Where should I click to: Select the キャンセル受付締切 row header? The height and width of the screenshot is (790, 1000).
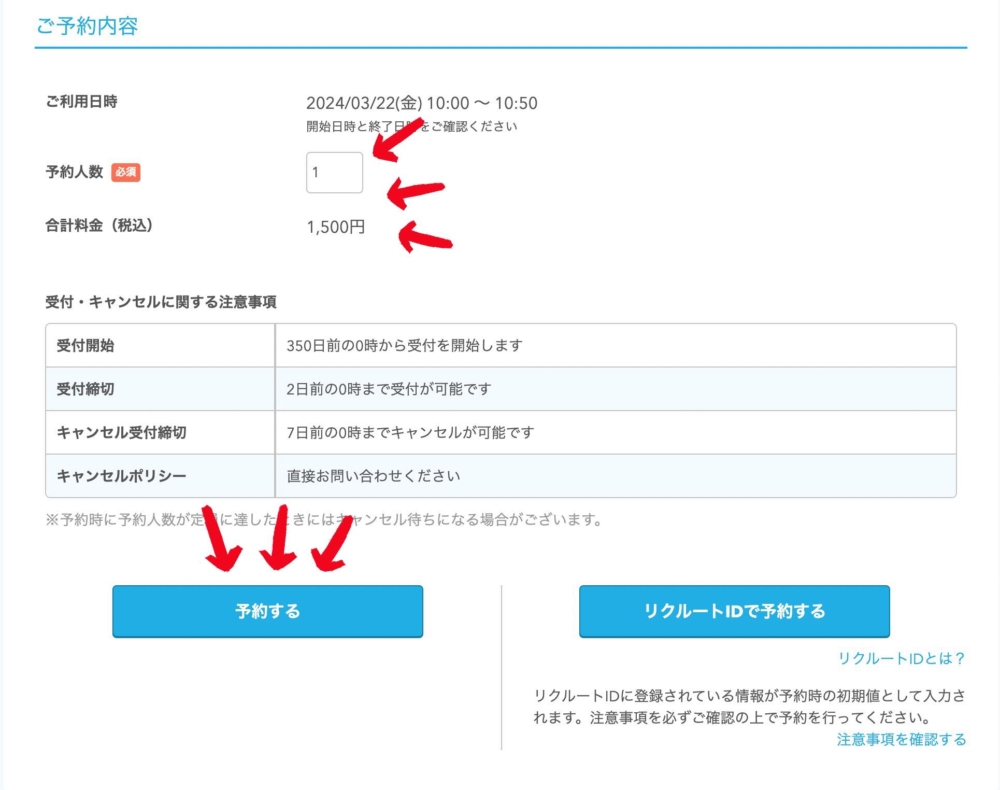point(121,433)
